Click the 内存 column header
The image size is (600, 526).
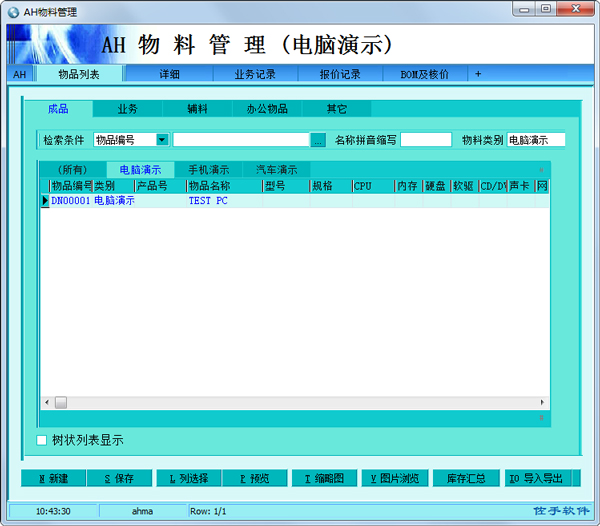[409, 186]
